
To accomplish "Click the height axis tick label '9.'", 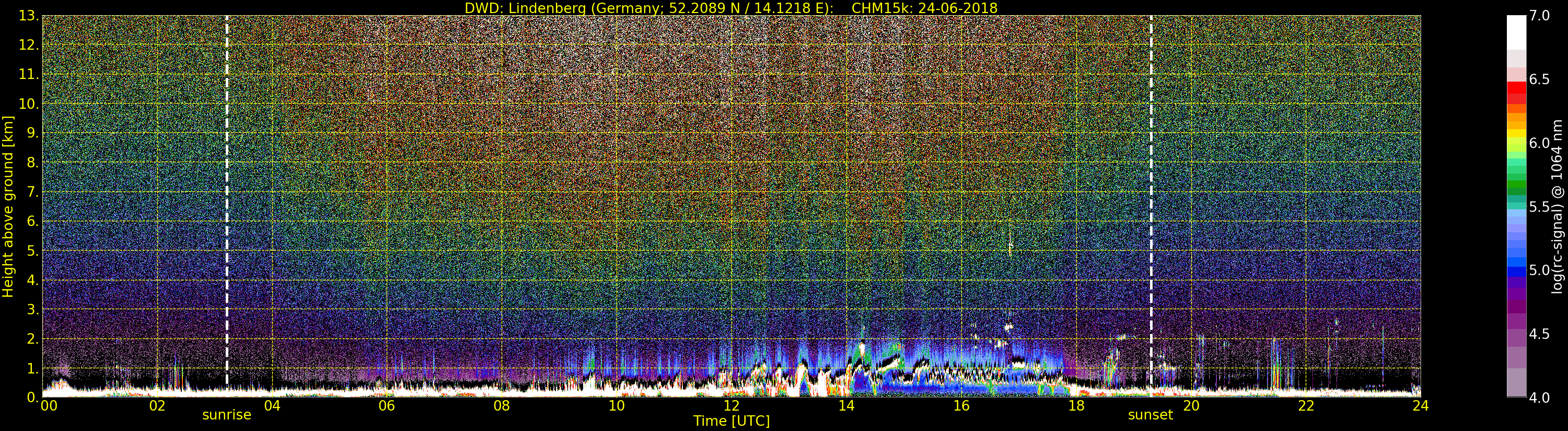I will [32, 133].
